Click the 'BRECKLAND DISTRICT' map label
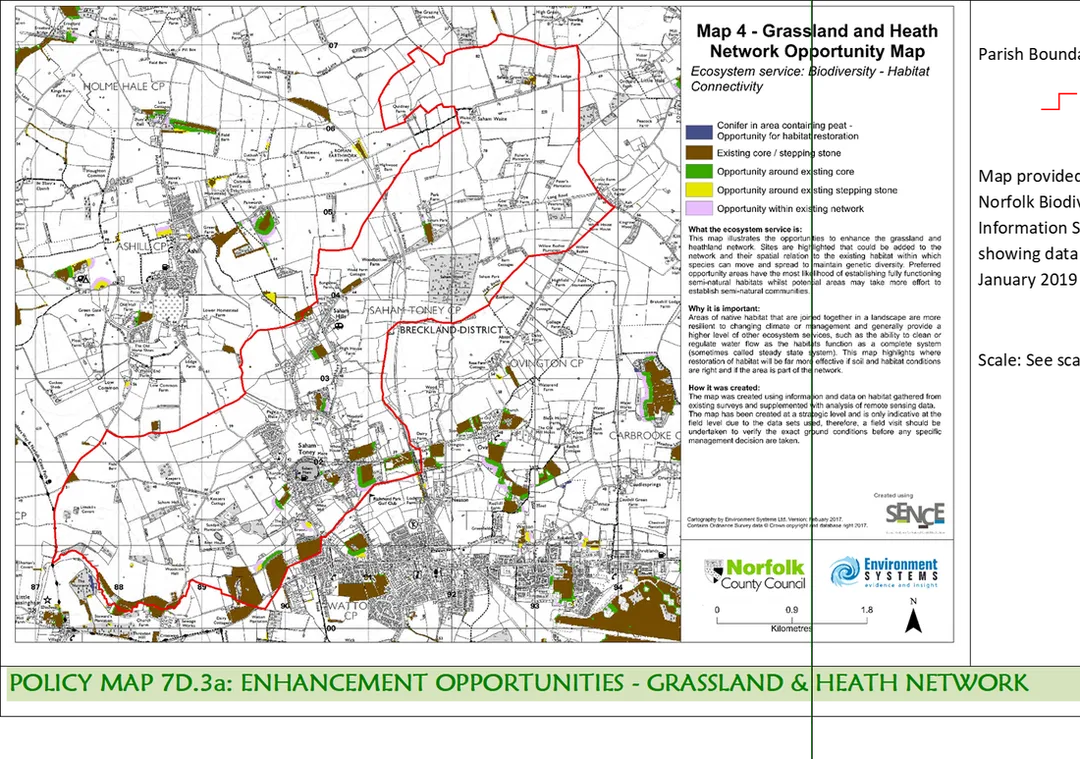 pyautogui.click(x=451, y=330)
